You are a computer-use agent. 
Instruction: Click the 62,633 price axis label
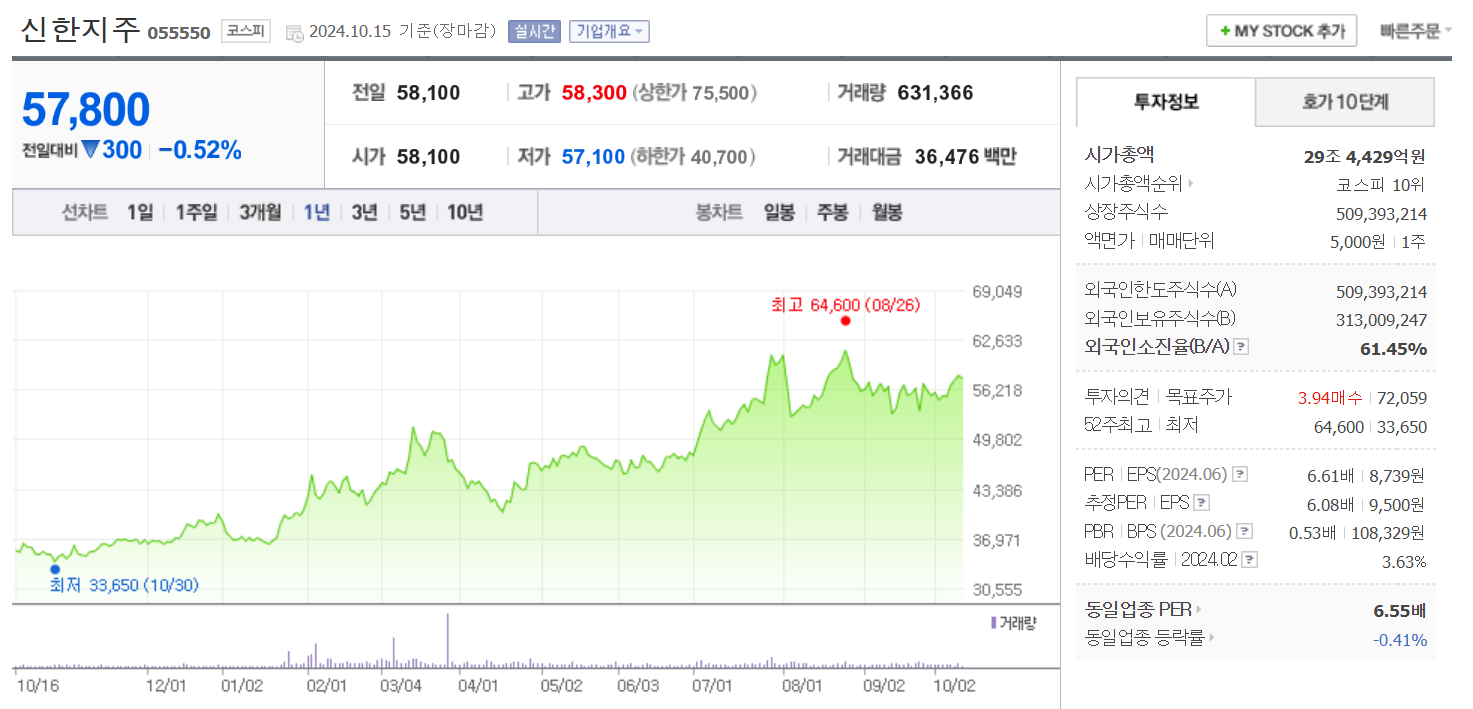point(997,341)
